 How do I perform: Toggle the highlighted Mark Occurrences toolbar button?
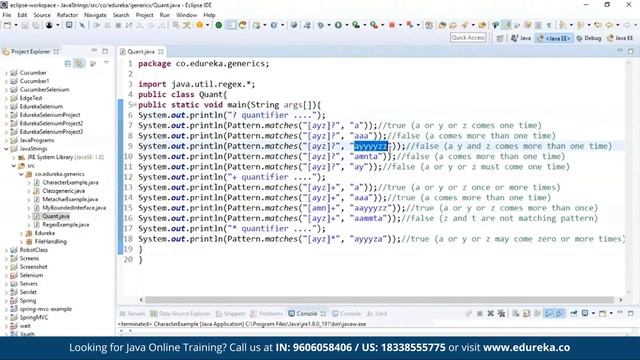pos(507,25)
